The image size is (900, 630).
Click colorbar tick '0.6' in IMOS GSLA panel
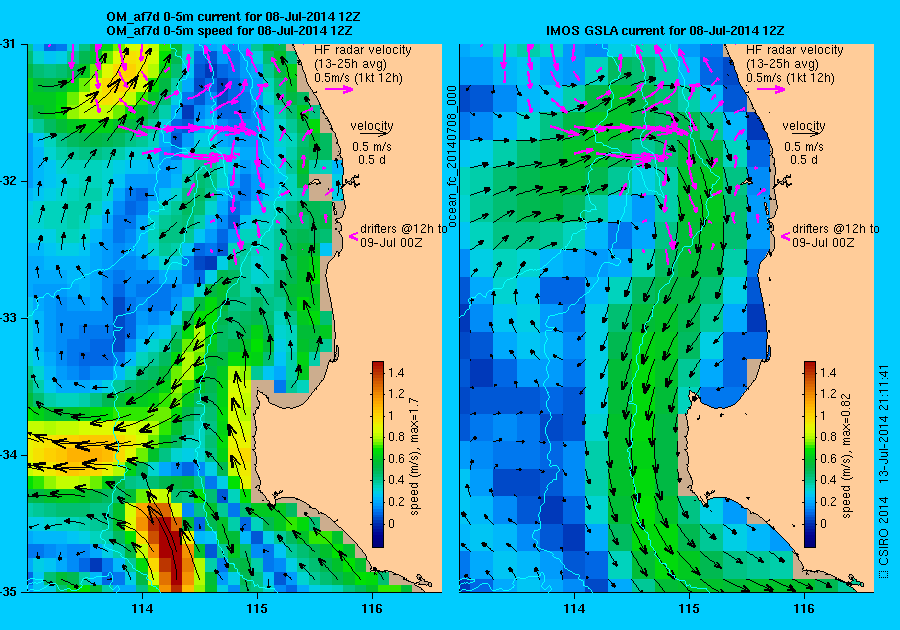point(828,458)
